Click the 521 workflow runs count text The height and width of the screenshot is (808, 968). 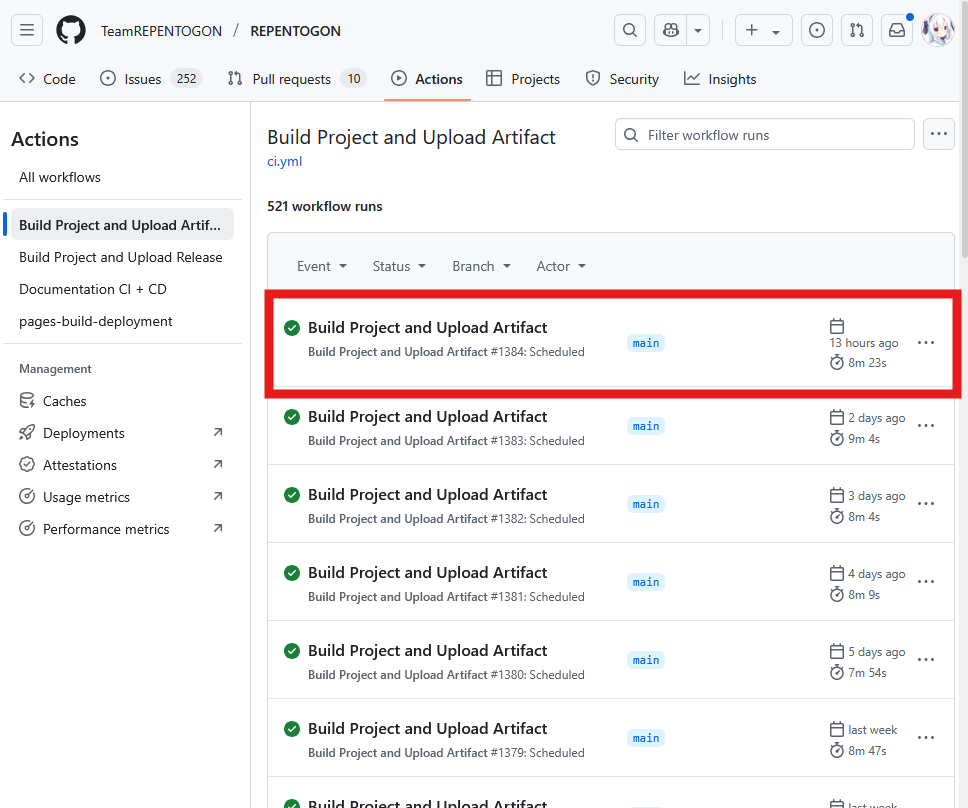(325, 206)
